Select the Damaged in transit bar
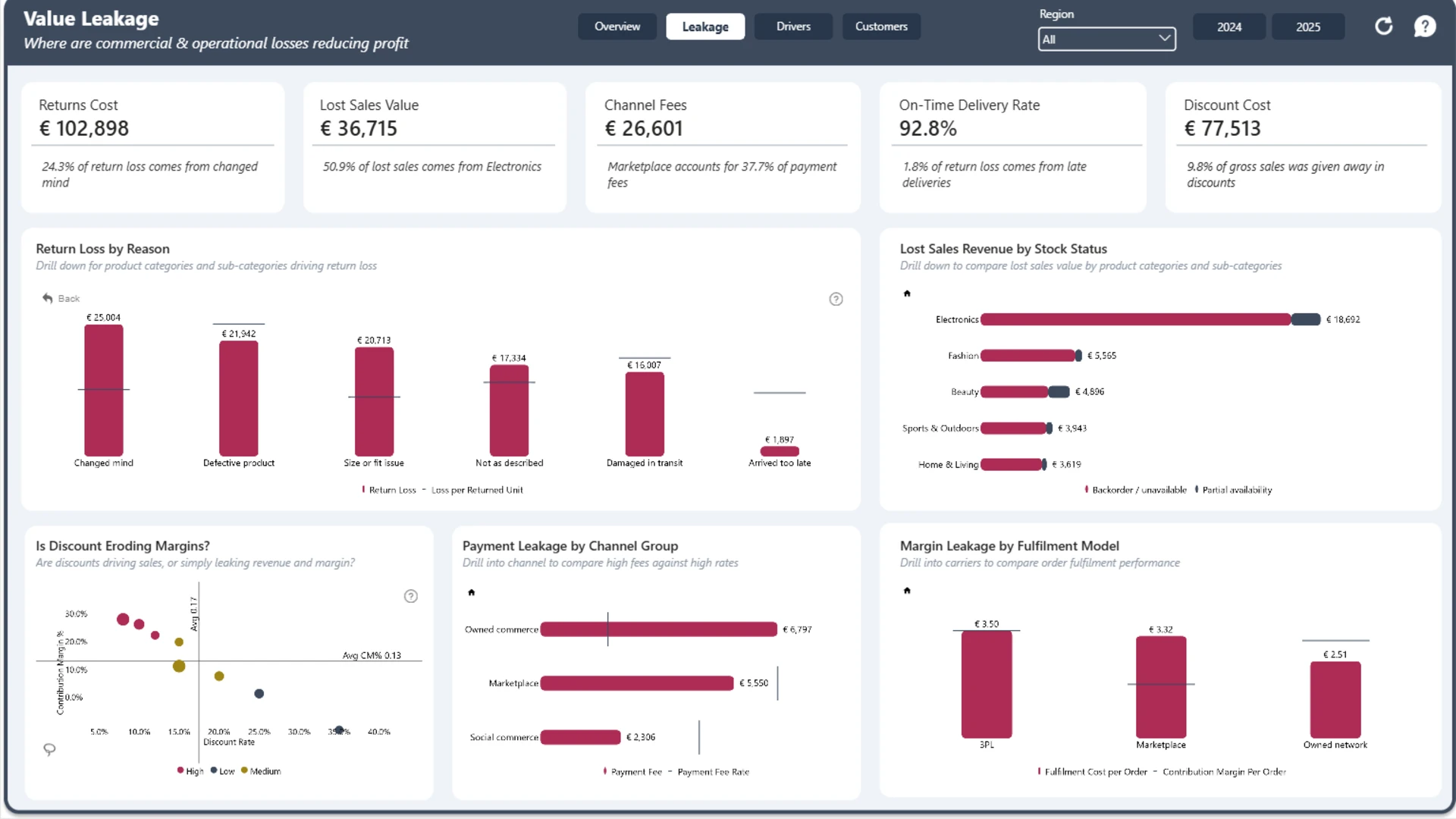The height and width of the screenshot is (819, 1456). (645, 414)
